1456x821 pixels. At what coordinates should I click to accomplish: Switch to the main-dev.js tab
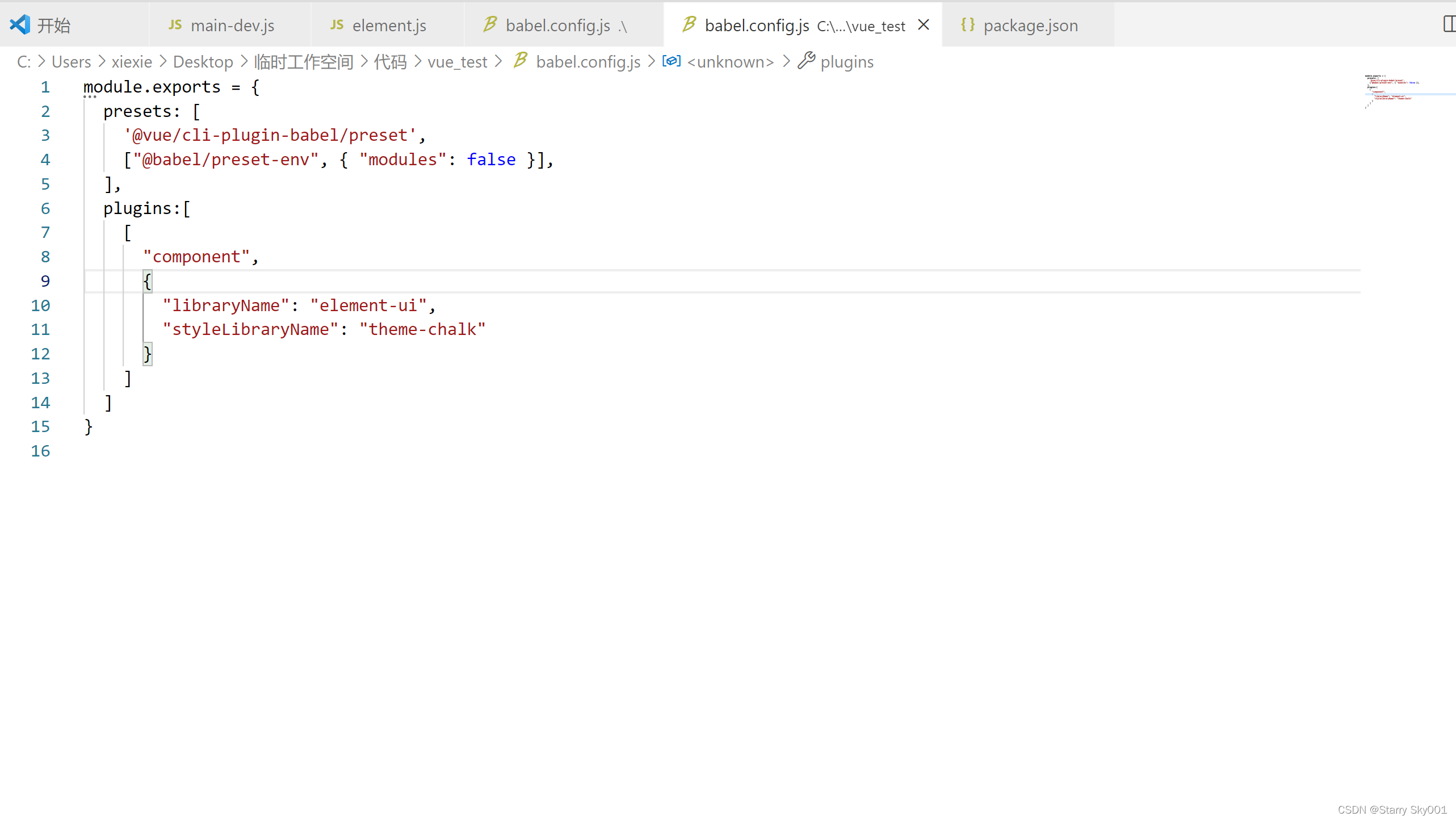pyautogui.click(x=232, y=26)
